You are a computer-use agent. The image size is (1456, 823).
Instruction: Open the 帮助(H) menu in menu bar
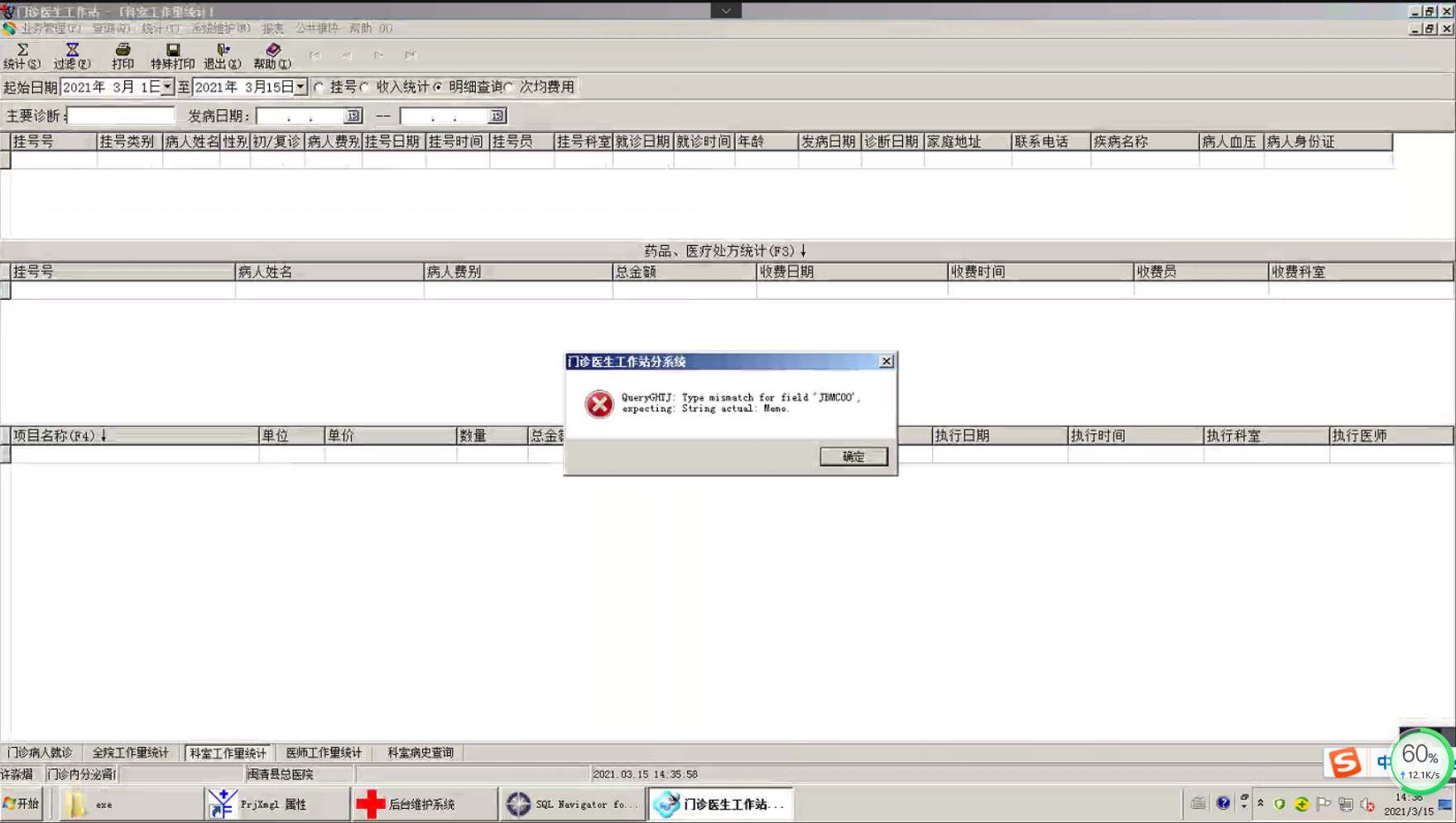[371, 28]
